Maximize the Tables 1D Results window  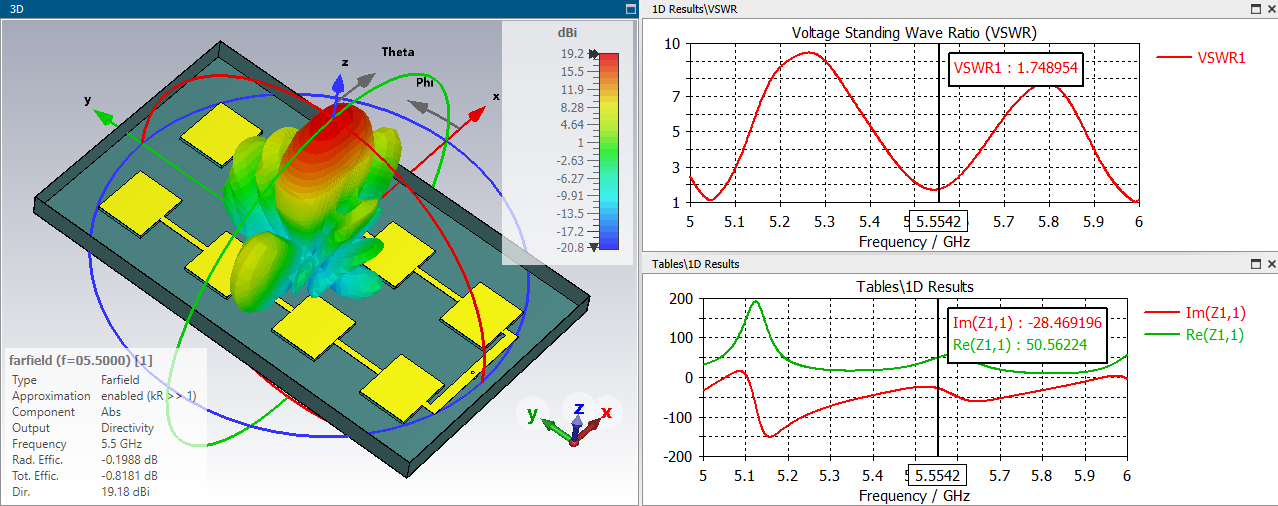pos(1255,264)
